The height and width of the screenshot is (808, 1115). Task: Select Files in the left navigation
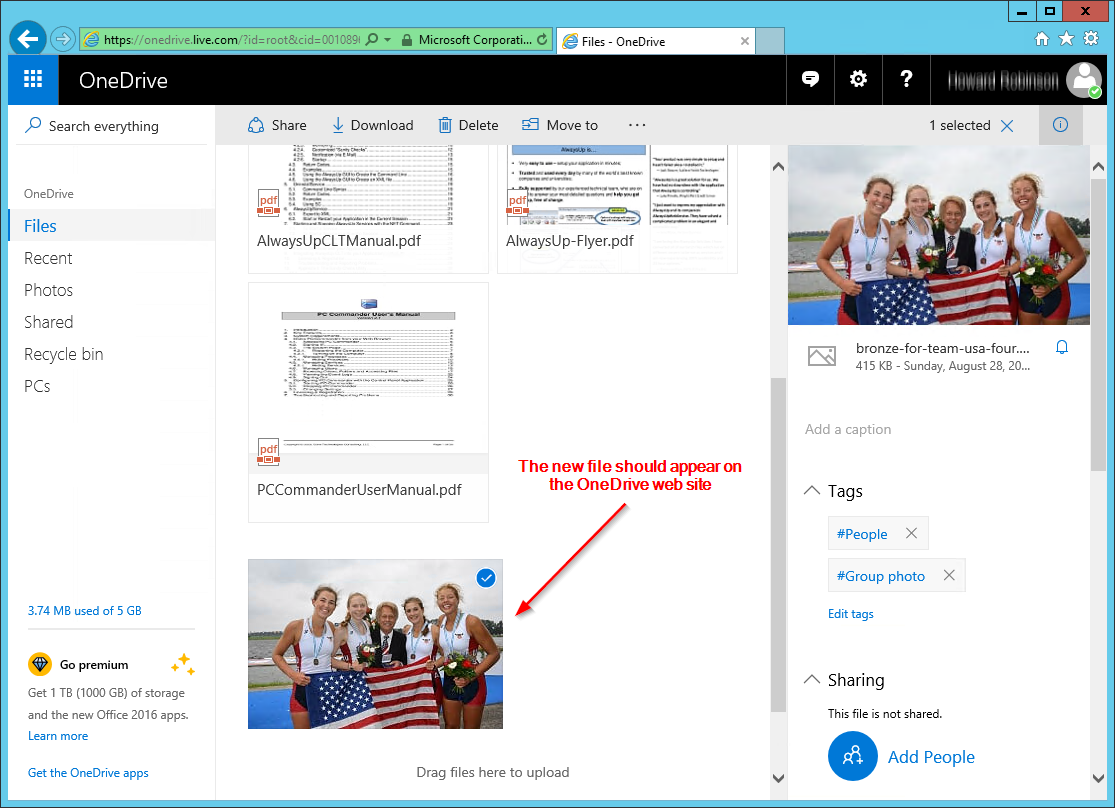coord(112,225)
